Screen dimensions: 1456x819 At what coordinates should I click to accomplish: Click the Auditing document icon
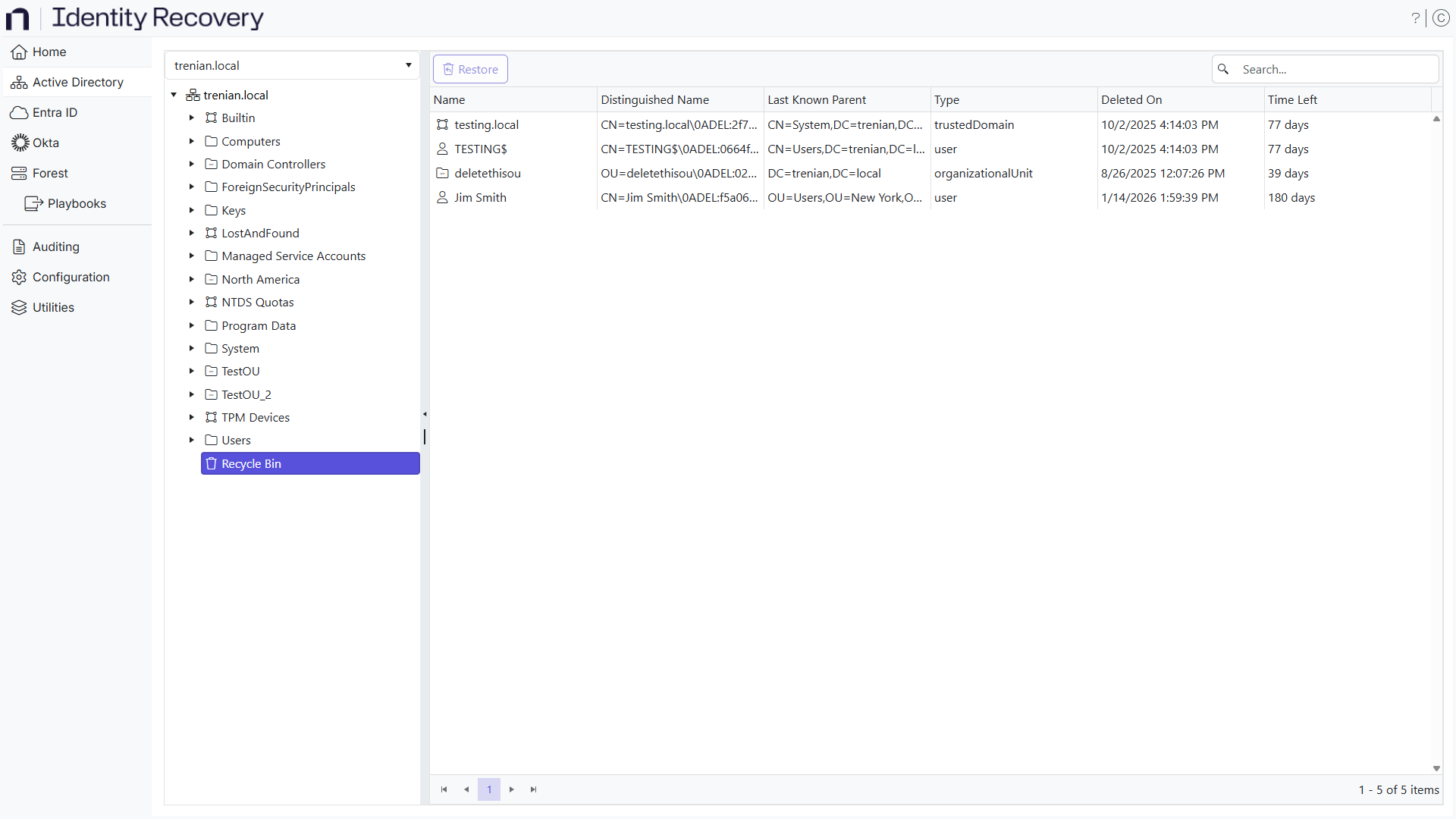pyautogui.click(x=19, y=246)
